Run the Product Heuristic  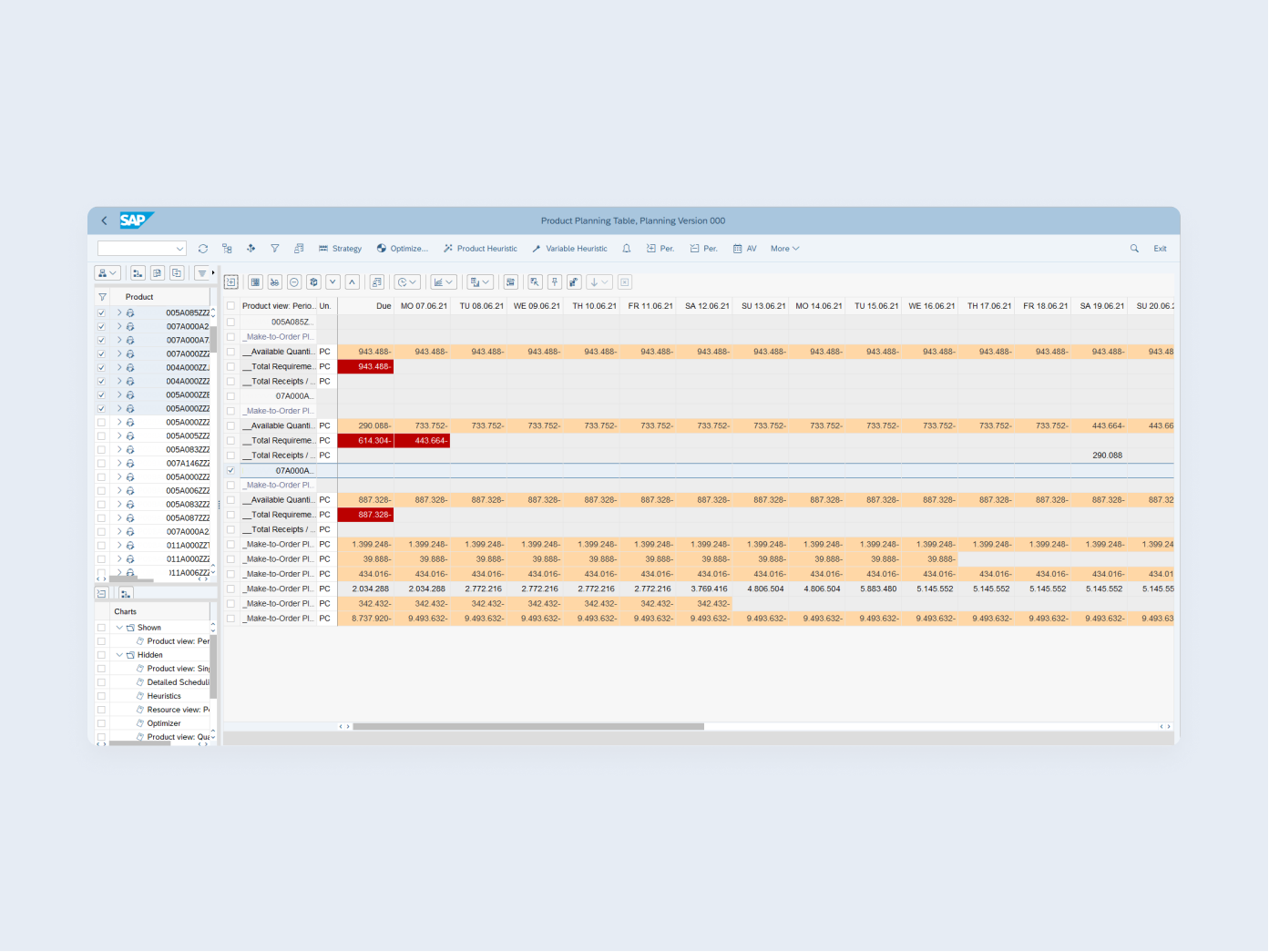tap(480, 249)
